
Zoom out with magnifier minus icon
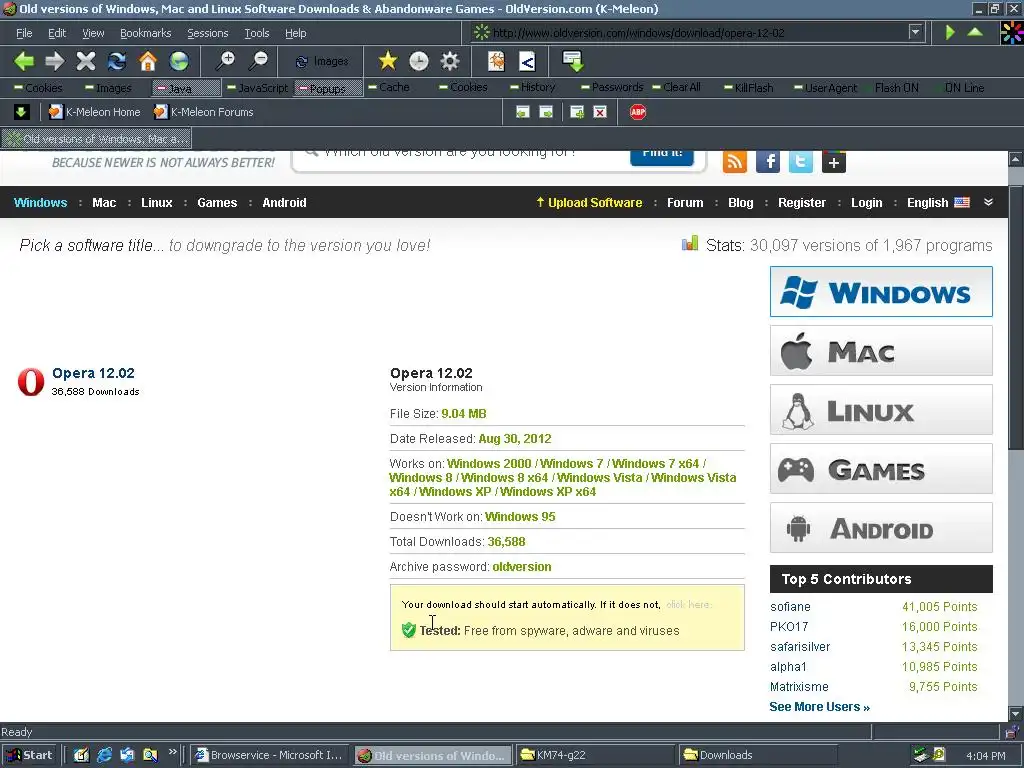tap(259, 61)
